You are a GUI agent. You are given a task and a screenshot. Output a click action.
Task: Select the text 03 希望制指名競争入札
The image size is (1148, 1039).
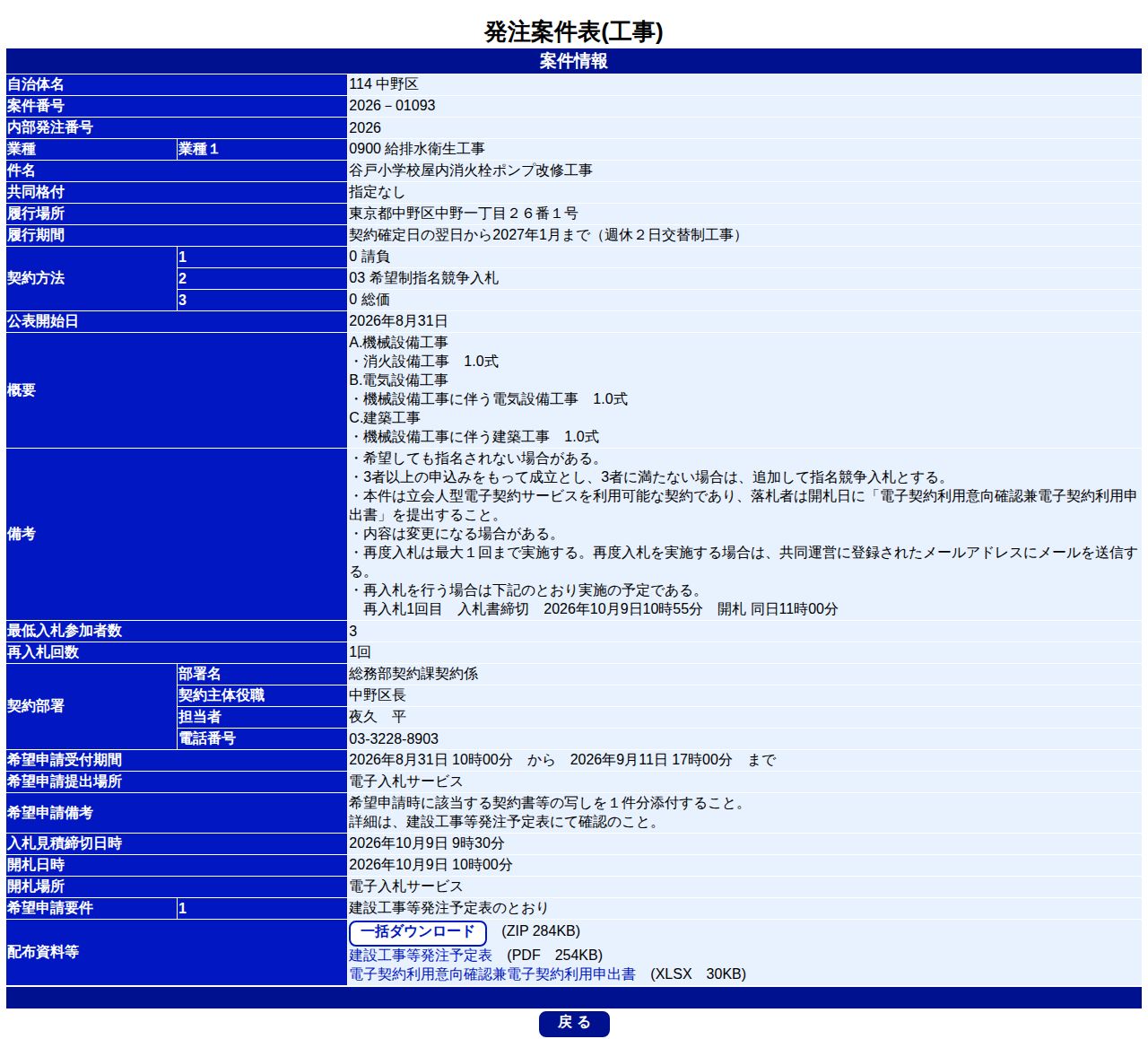423,278
